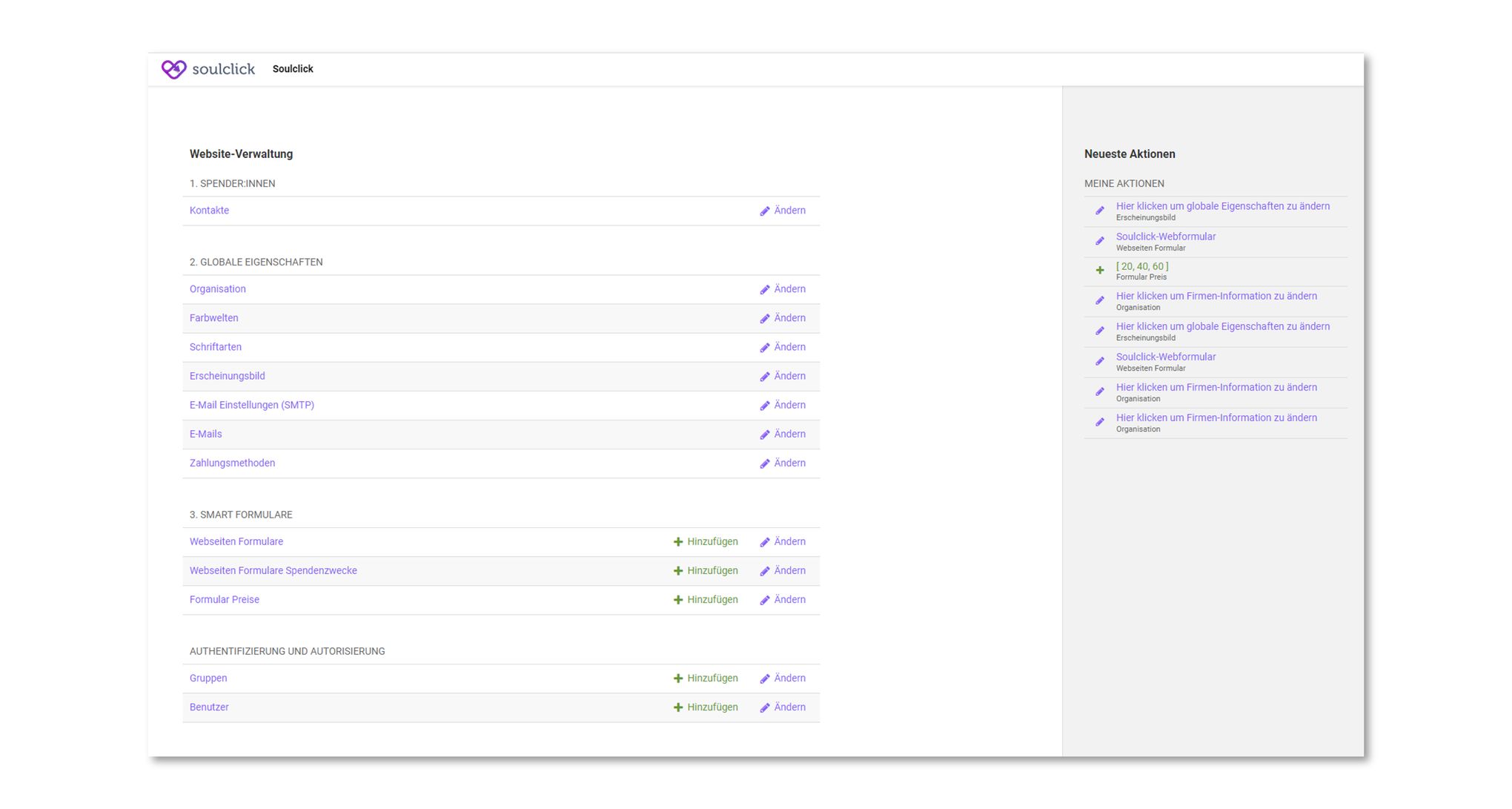This screenshot has height=809, width=1512.
Task: Click pencil icon in E-Mail Einstellungen (SMTP) row
Action: click(765, 406)
